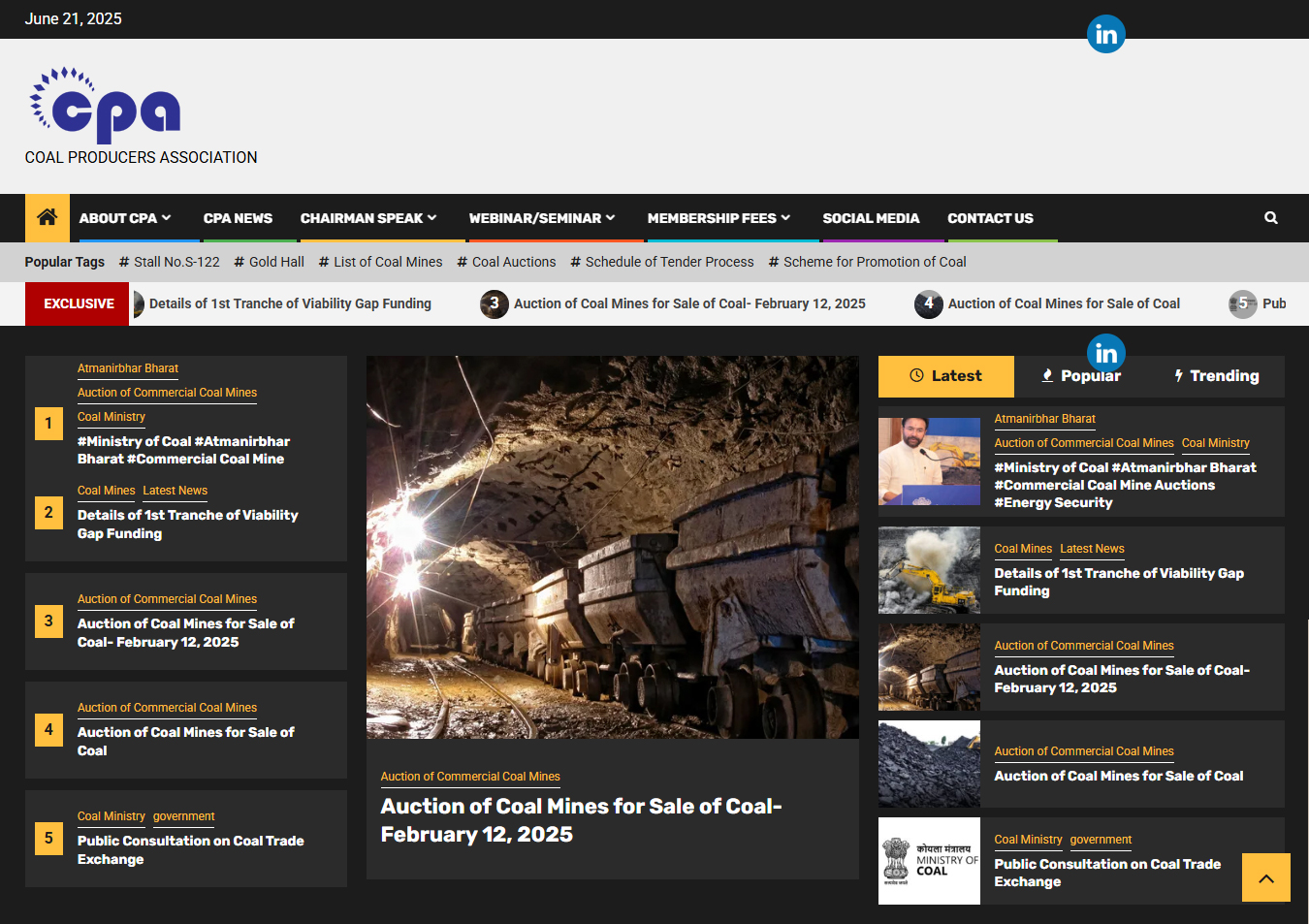Open the search magnifier icon
Screen dimensions: 1309x924
1270,218
